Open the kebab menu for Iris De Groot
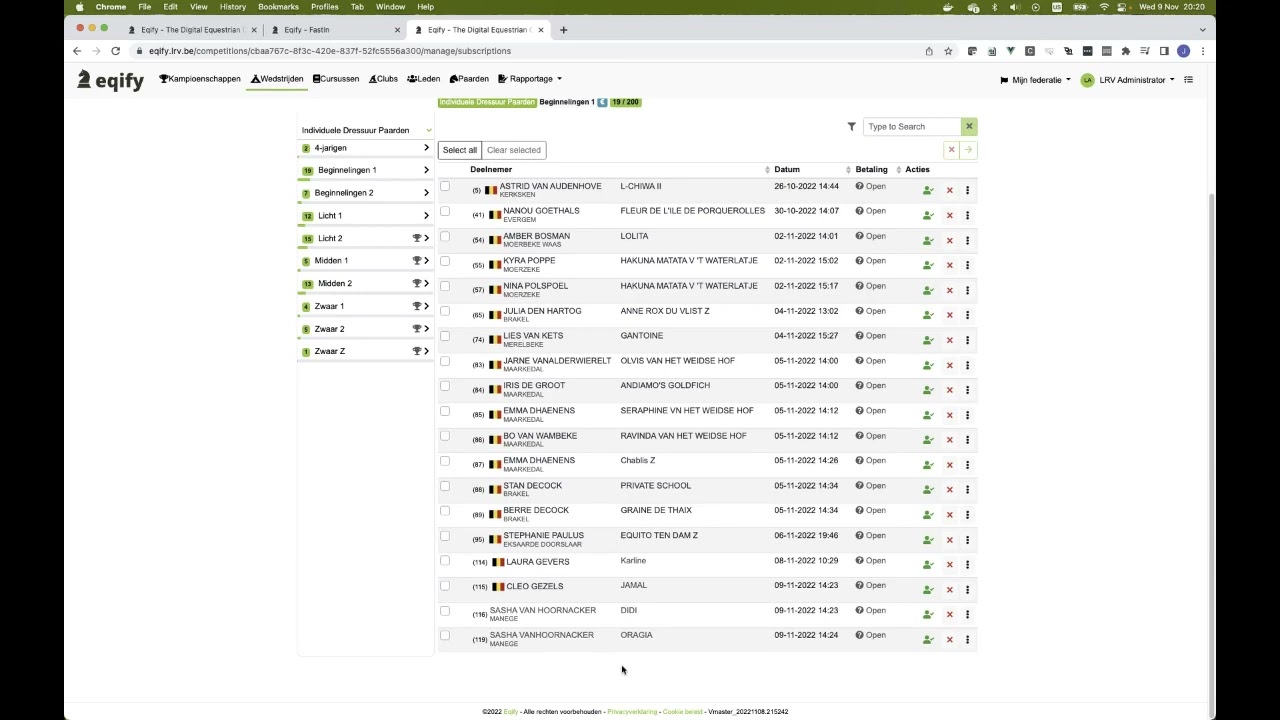 [967, 390]
